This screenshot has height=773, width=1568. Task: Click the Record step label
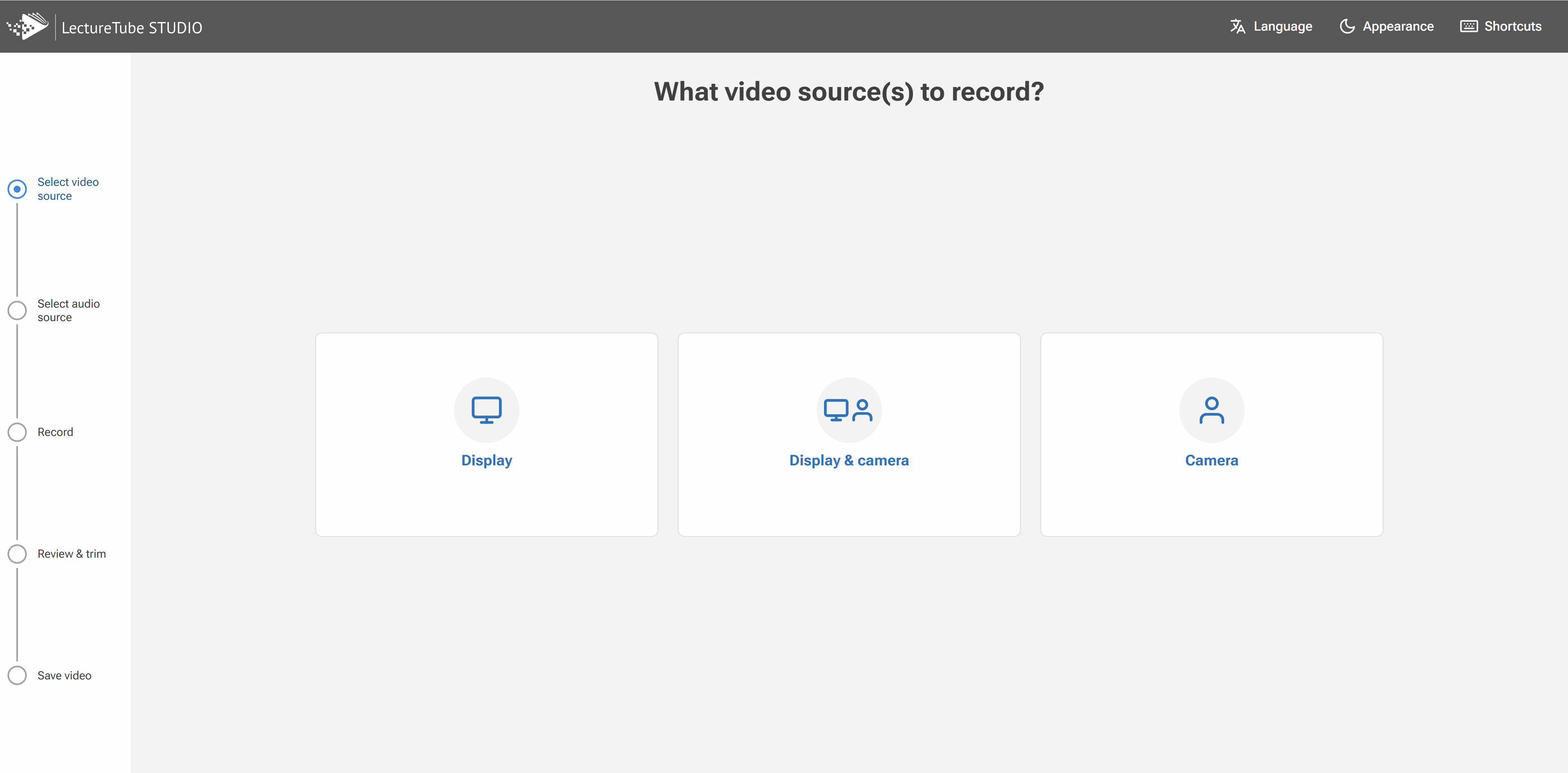(x=56, y=432)
